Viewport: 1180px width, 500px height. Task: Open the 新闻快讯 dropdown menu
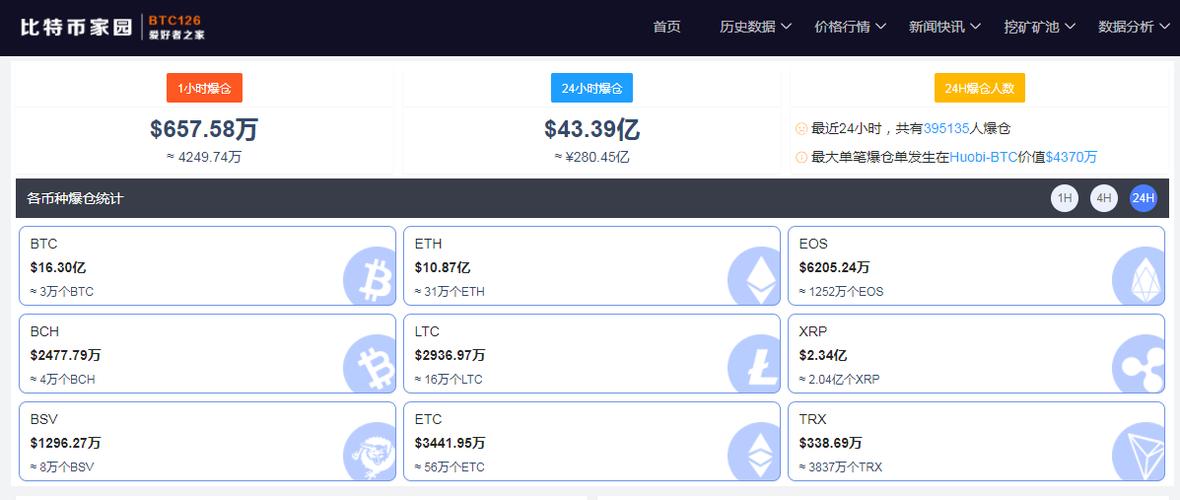(x=944, y=27)
